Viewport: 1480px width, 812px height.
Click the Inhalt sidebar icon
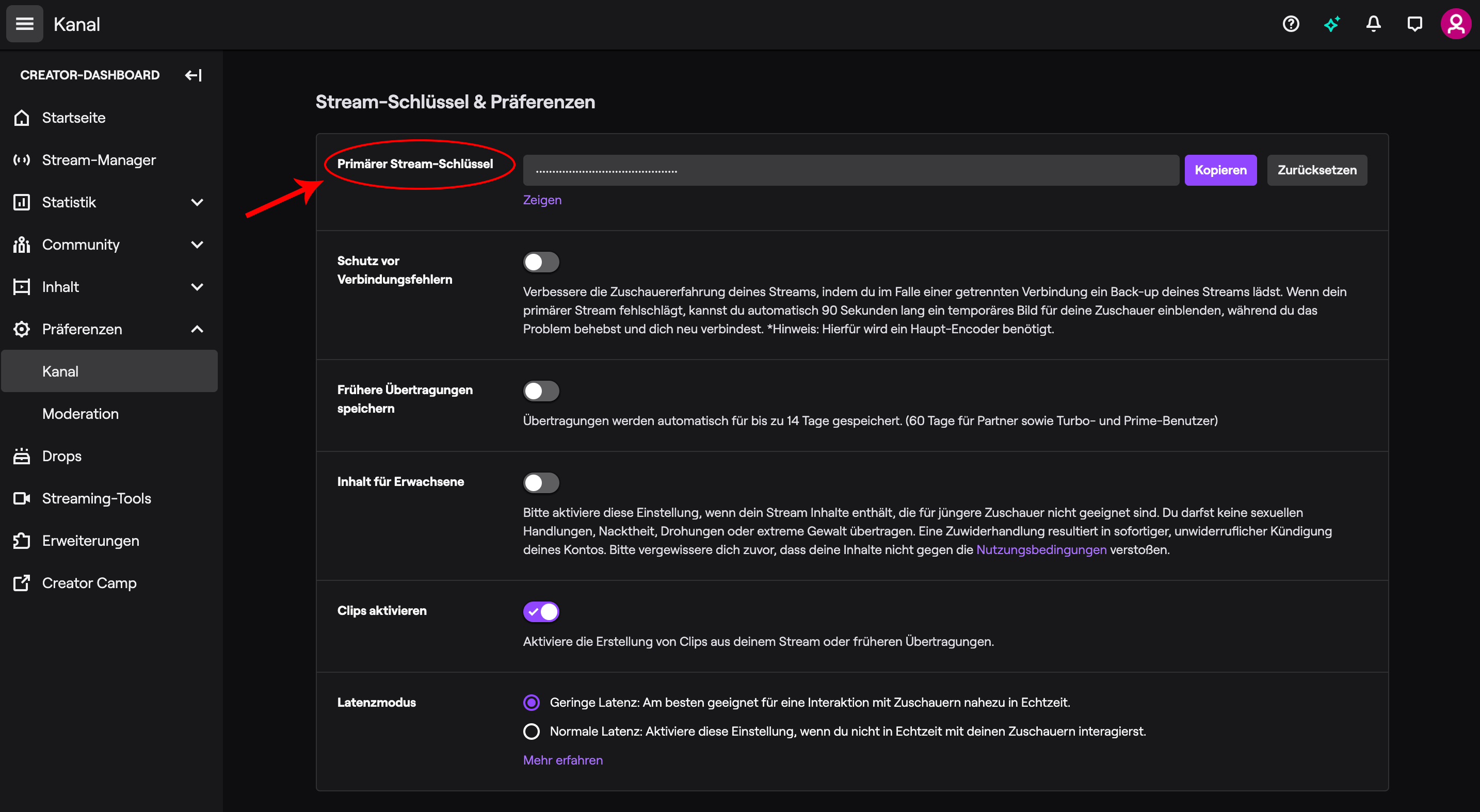pyautogui.click(x=21, y=287)
